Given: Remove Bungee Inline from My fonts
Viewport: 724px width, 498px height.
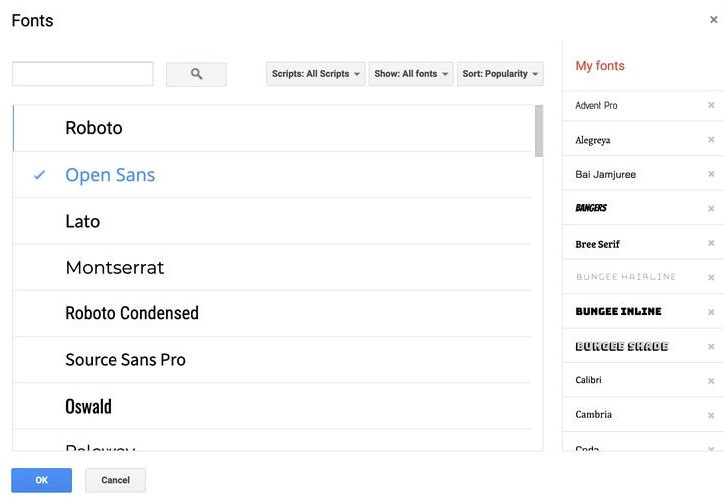Looking at the screenshot, I should tap(711, 312).
